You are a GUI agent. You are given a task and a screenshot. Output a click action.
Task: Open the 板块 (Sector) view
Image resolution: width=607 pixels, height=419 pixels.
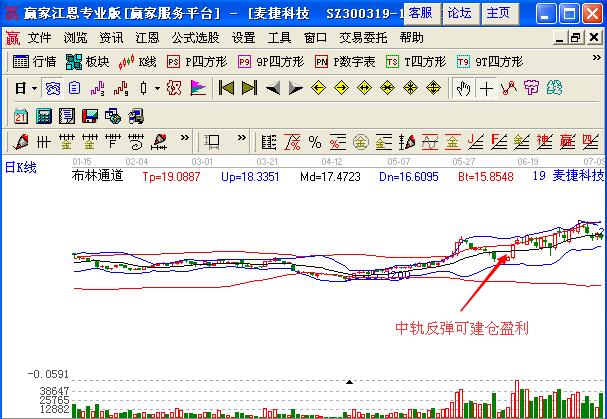pos(88,62)
